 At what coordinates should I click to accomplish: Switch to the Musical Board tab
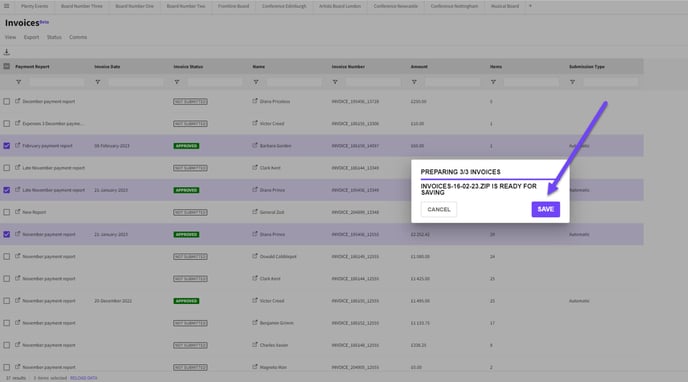point(505,6)
